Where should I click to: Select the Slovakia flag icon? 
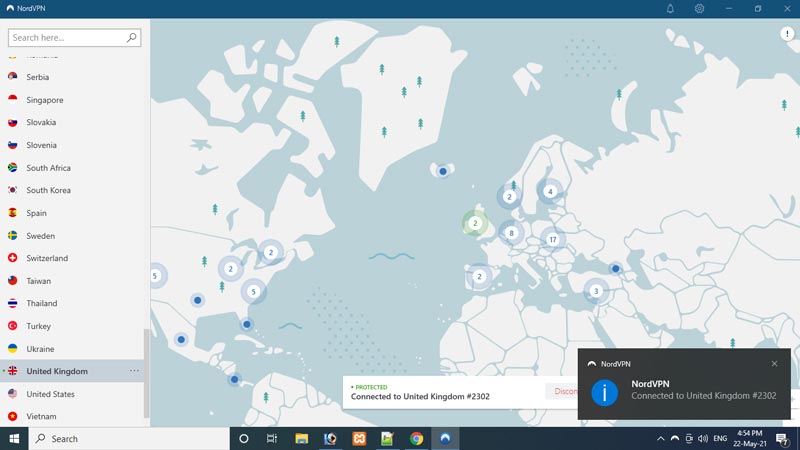click(13, 122)
